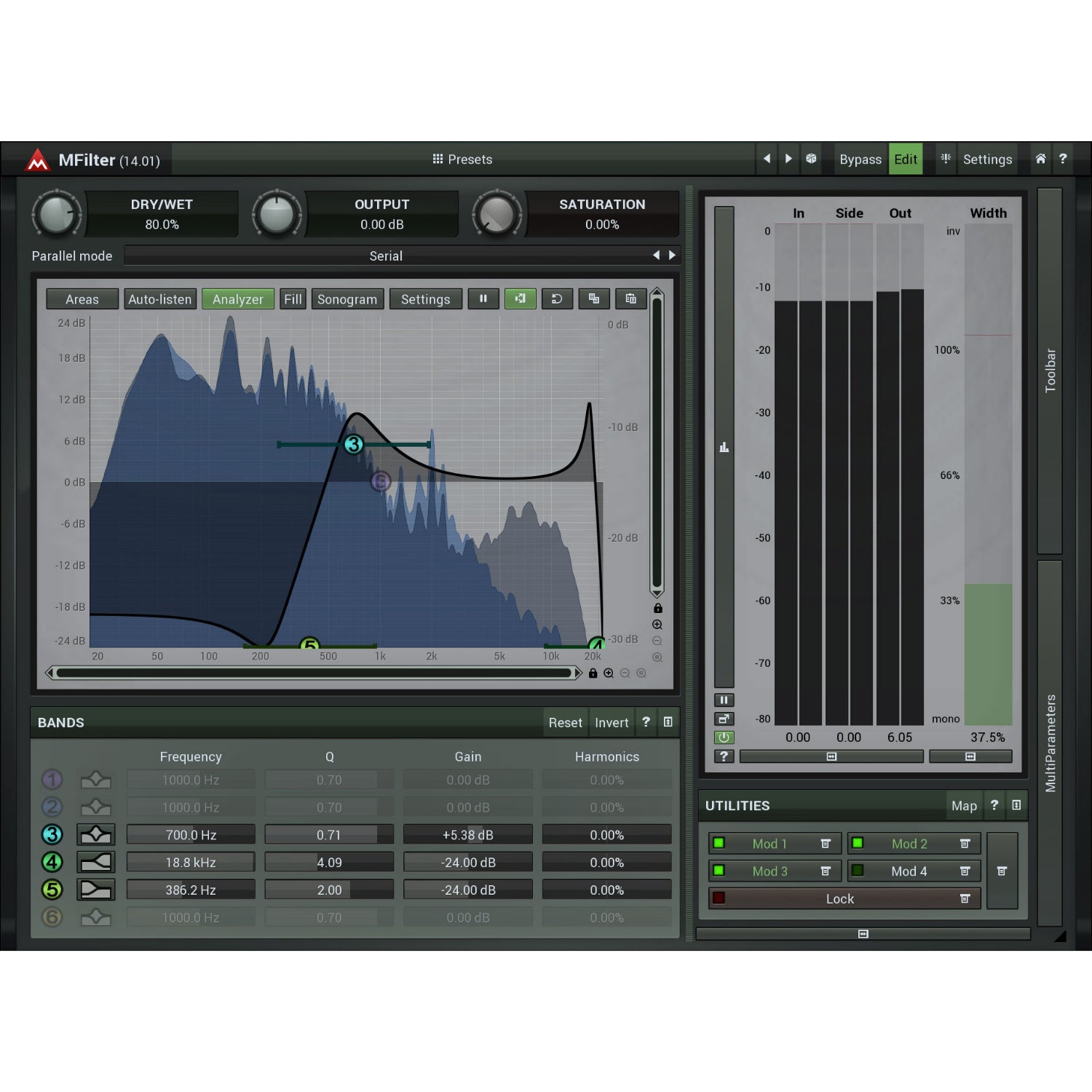Lock the graph's vertical zoom
The width and height of the screenshot is (1092, 1092).
coord(657,609)
